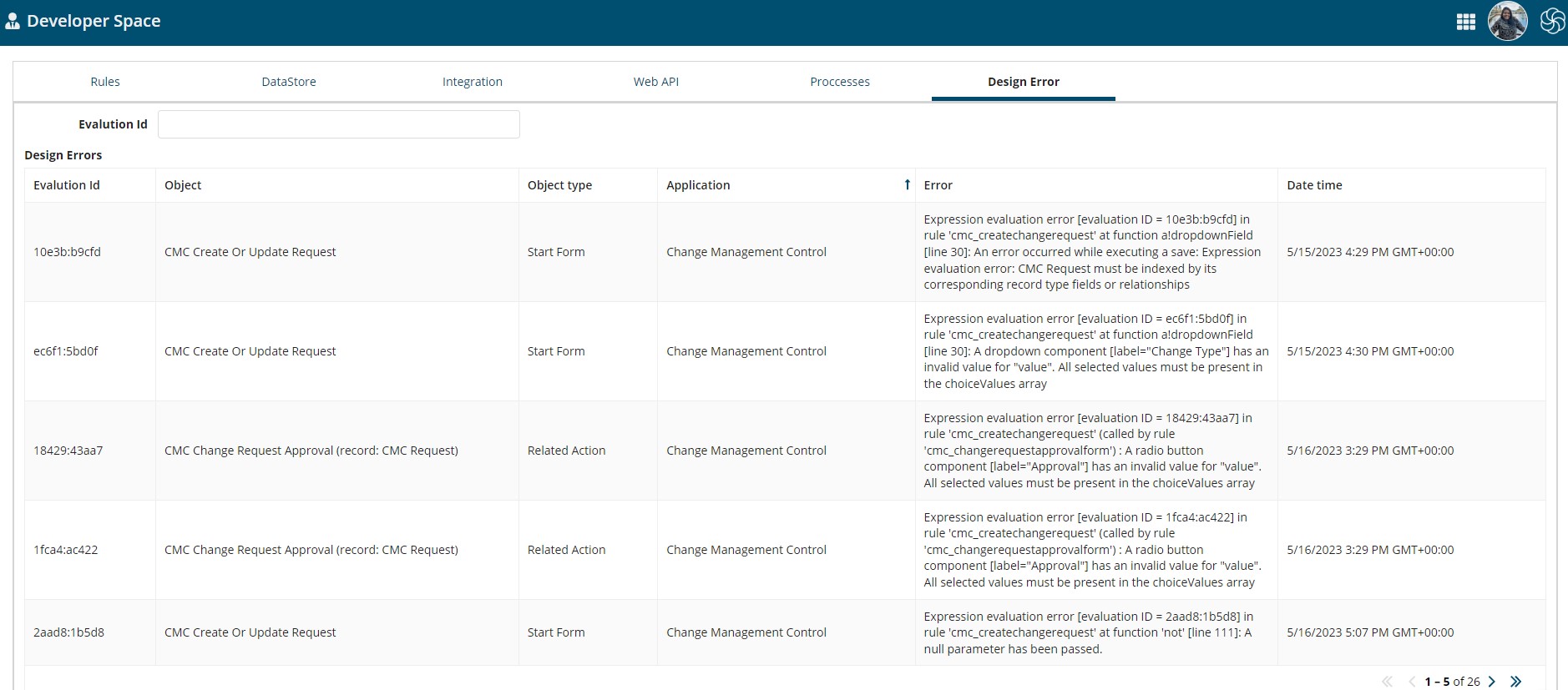Click error text for evaluation 1fca4:ac422
This screenshot has height=690, width=1568.
click(x=1093, y=550)
